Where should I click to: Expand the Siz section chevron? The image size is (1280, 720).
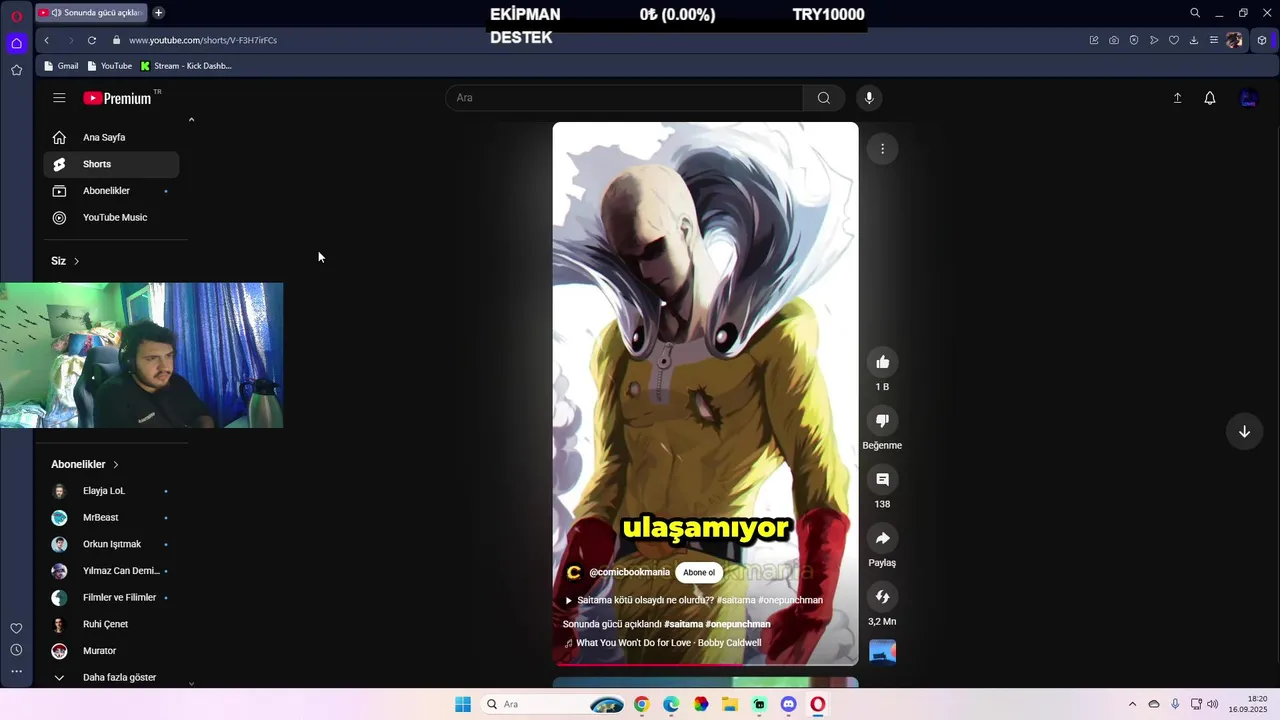click(x=76, y=261)
